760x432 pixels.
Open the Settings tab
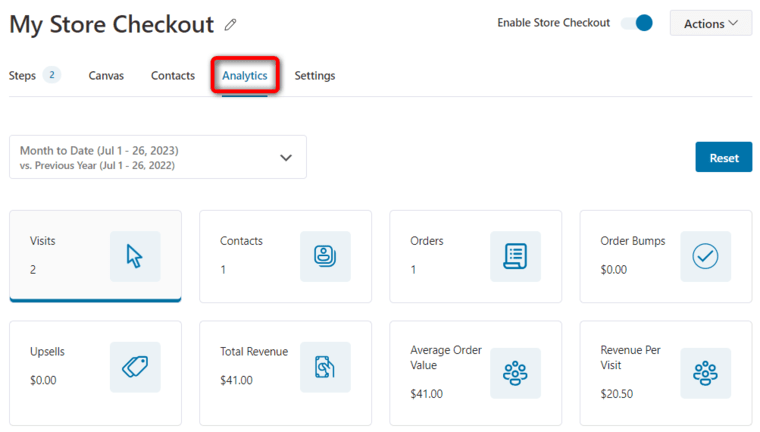click(315, 76)
